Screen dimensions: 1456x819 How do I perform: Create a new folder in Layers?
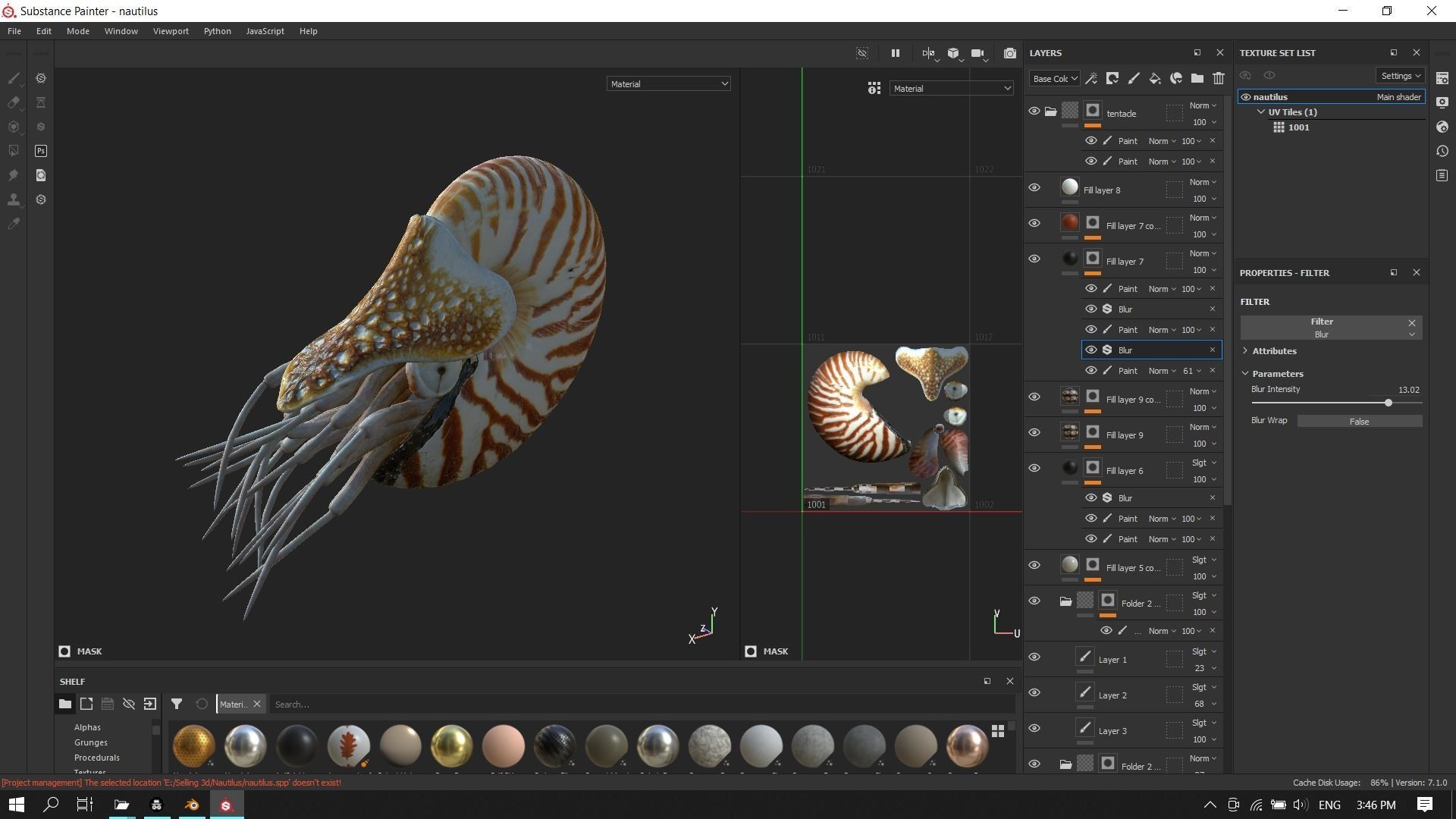pos(1197,78)
